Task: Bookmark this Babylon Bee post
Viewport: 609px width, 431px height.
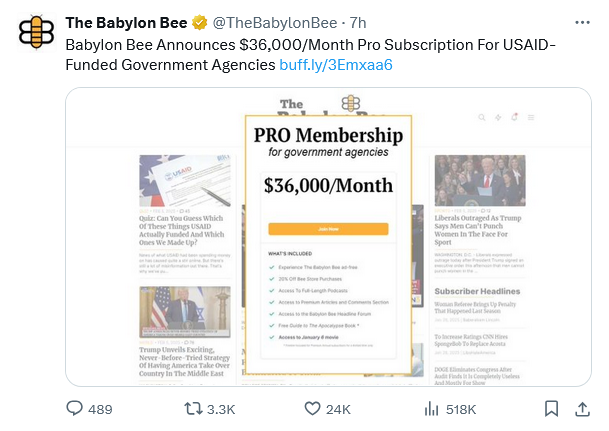Action: tap(551, 408)
